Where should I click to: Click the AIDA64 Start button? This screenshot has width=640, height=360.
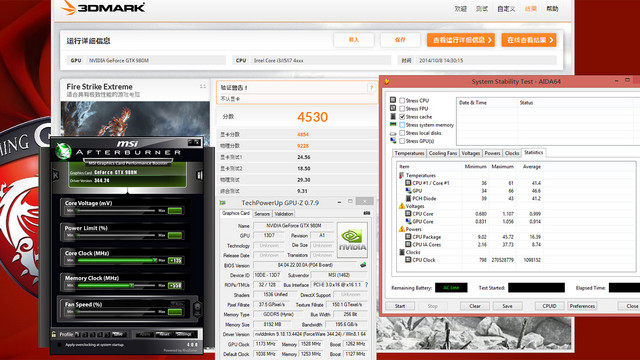tap(400, 306)
